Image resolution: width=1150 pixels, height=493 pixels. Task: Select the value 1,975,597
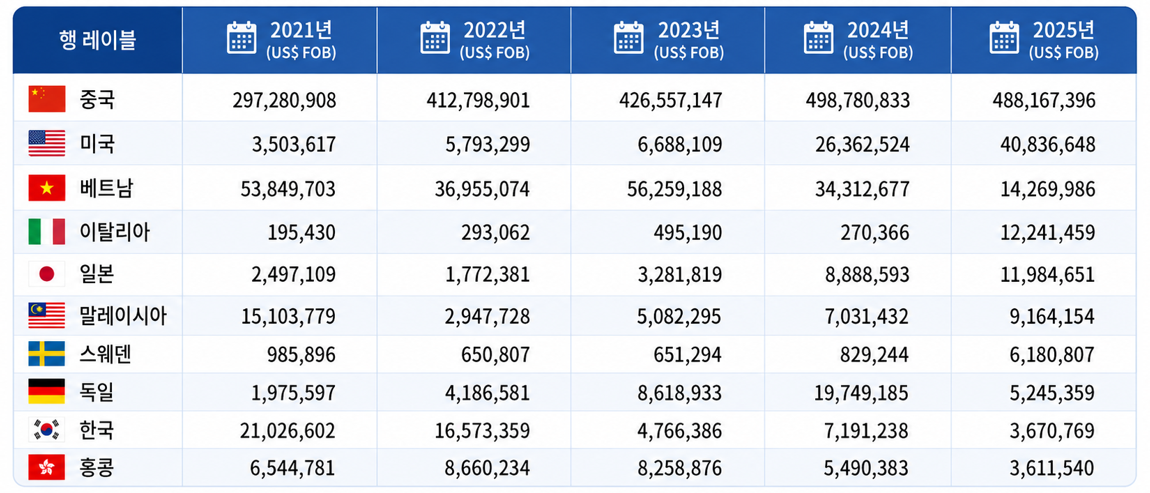point(296,394)
